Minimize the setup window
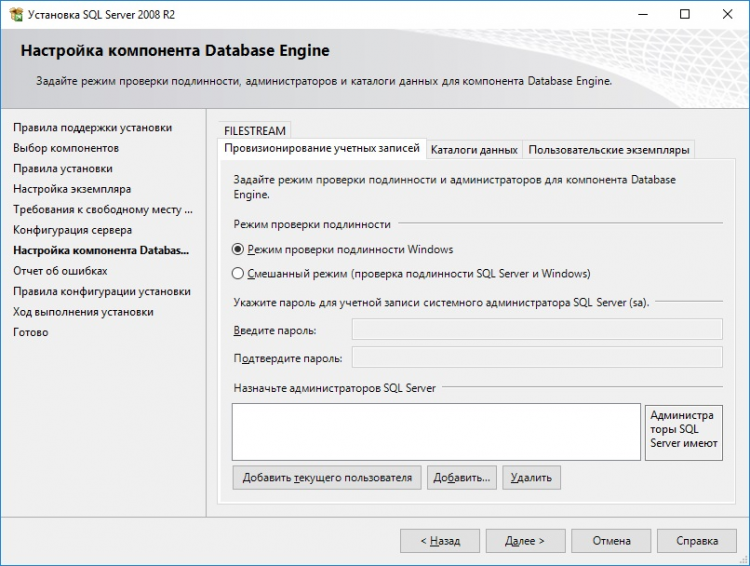The image size is (750, 566). coord(639,15)
